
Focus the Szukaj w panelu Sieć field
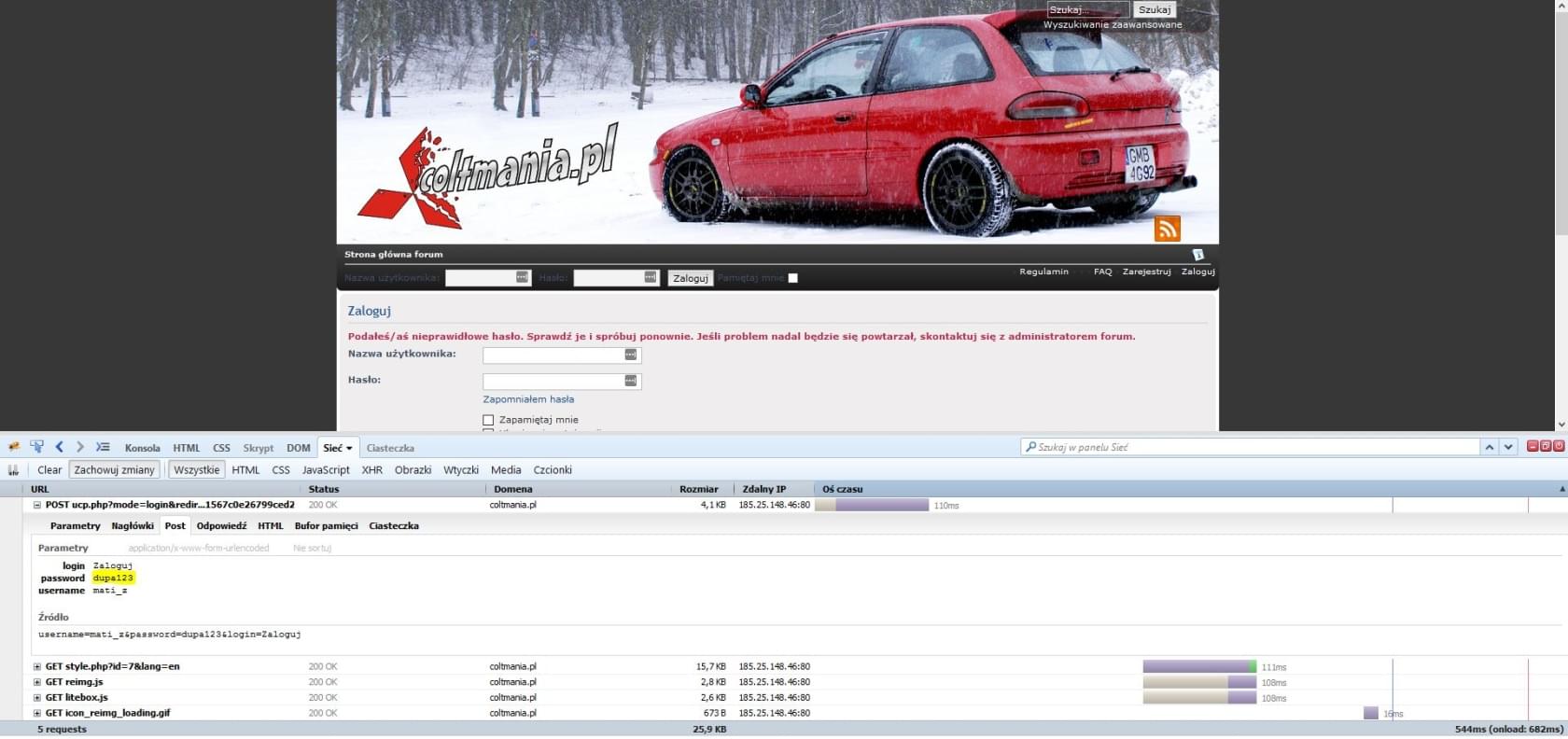point(1251,447)
